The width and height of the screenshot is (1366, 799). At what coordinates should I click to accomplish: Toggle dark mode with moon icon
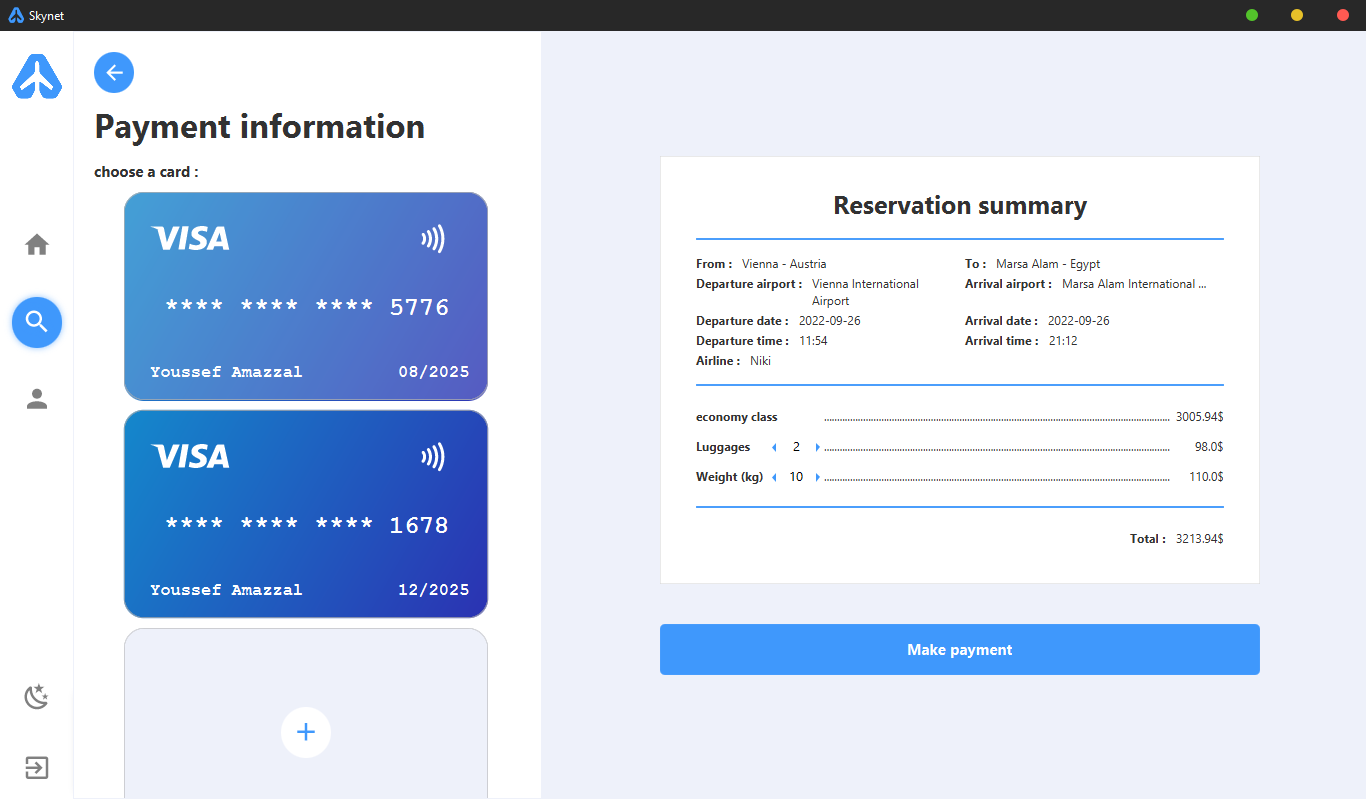[x=37, y=696]
